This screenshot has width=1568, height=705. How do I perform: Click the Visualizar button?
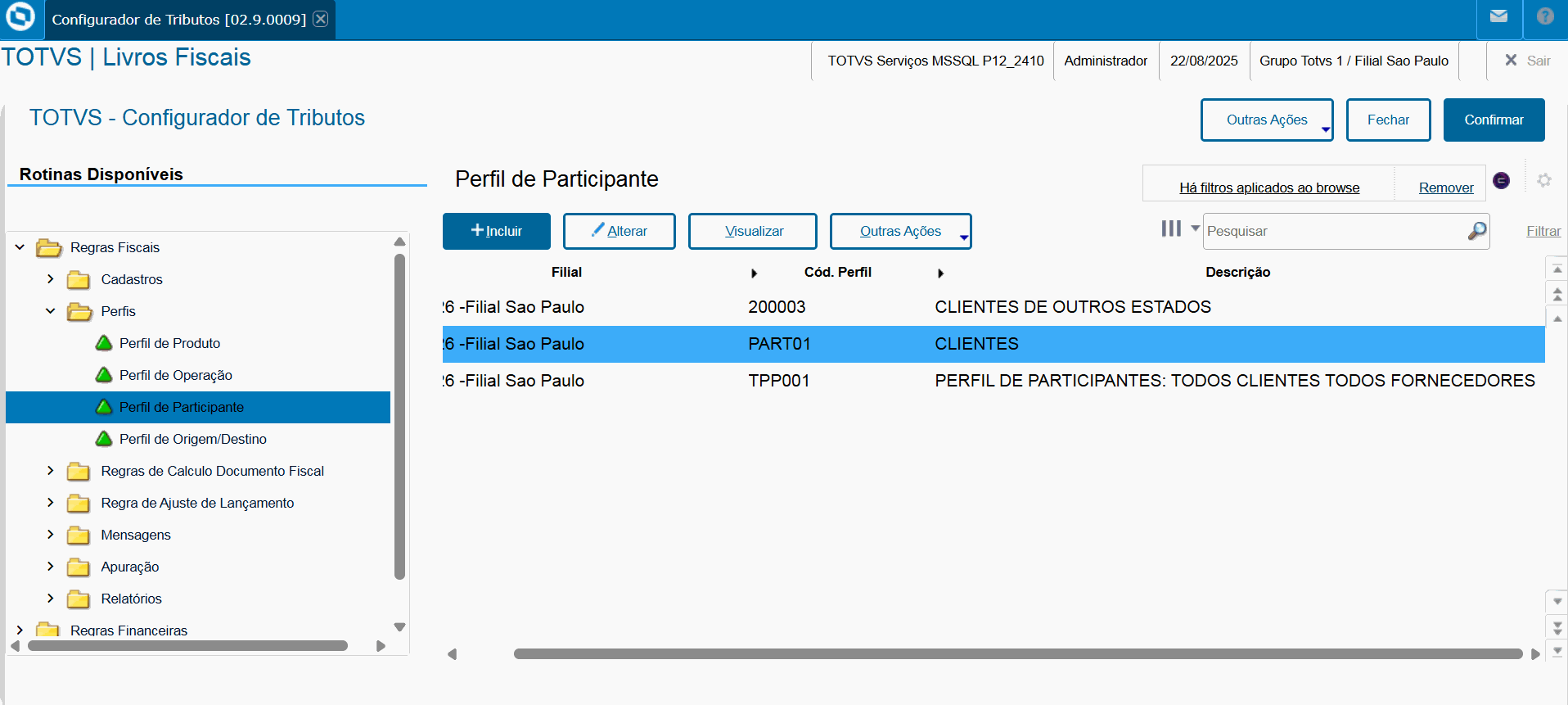[753, 231]
